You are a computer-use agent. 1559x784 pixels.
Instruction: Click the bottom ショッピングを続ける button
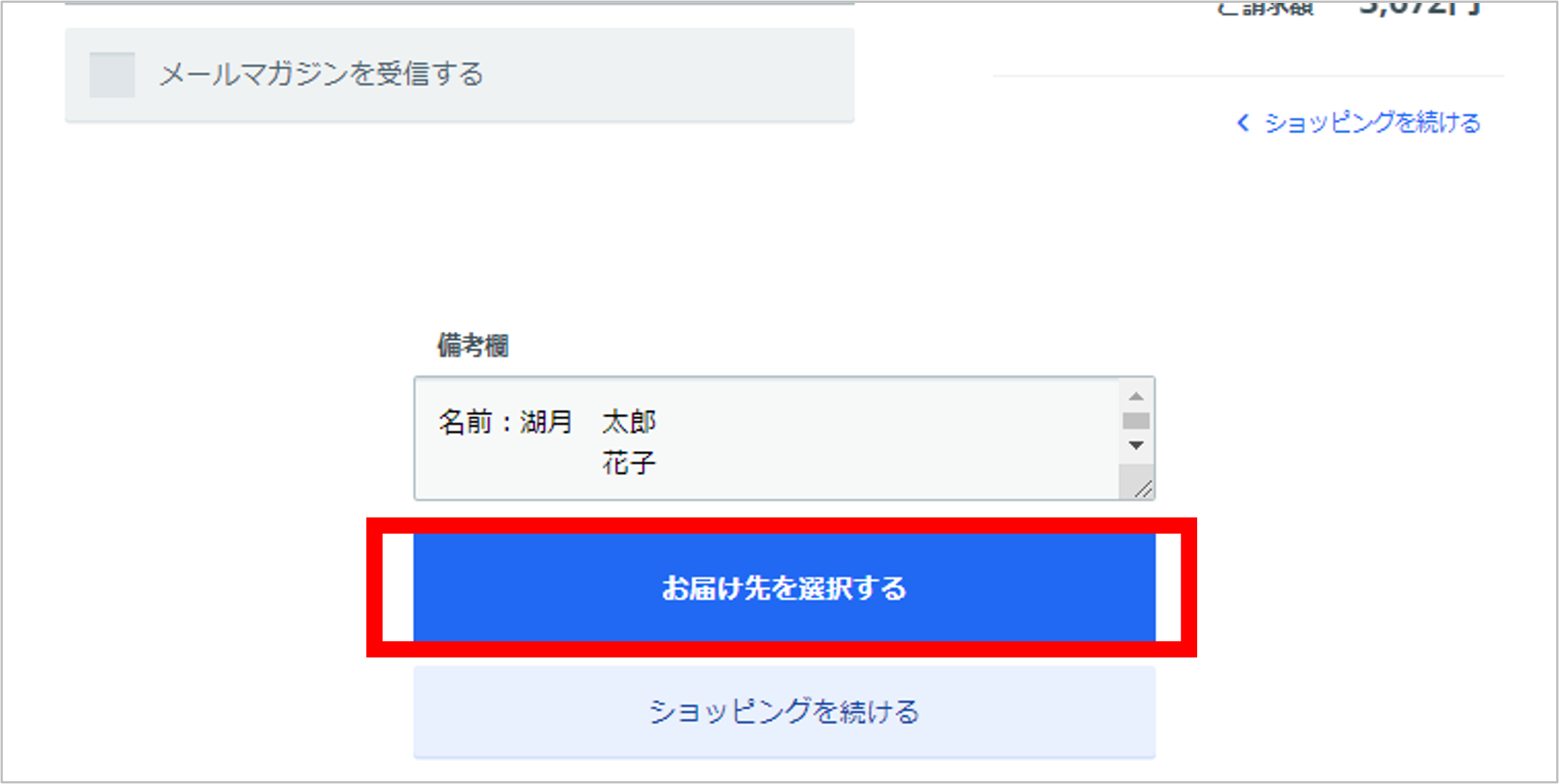coord(784,712)
